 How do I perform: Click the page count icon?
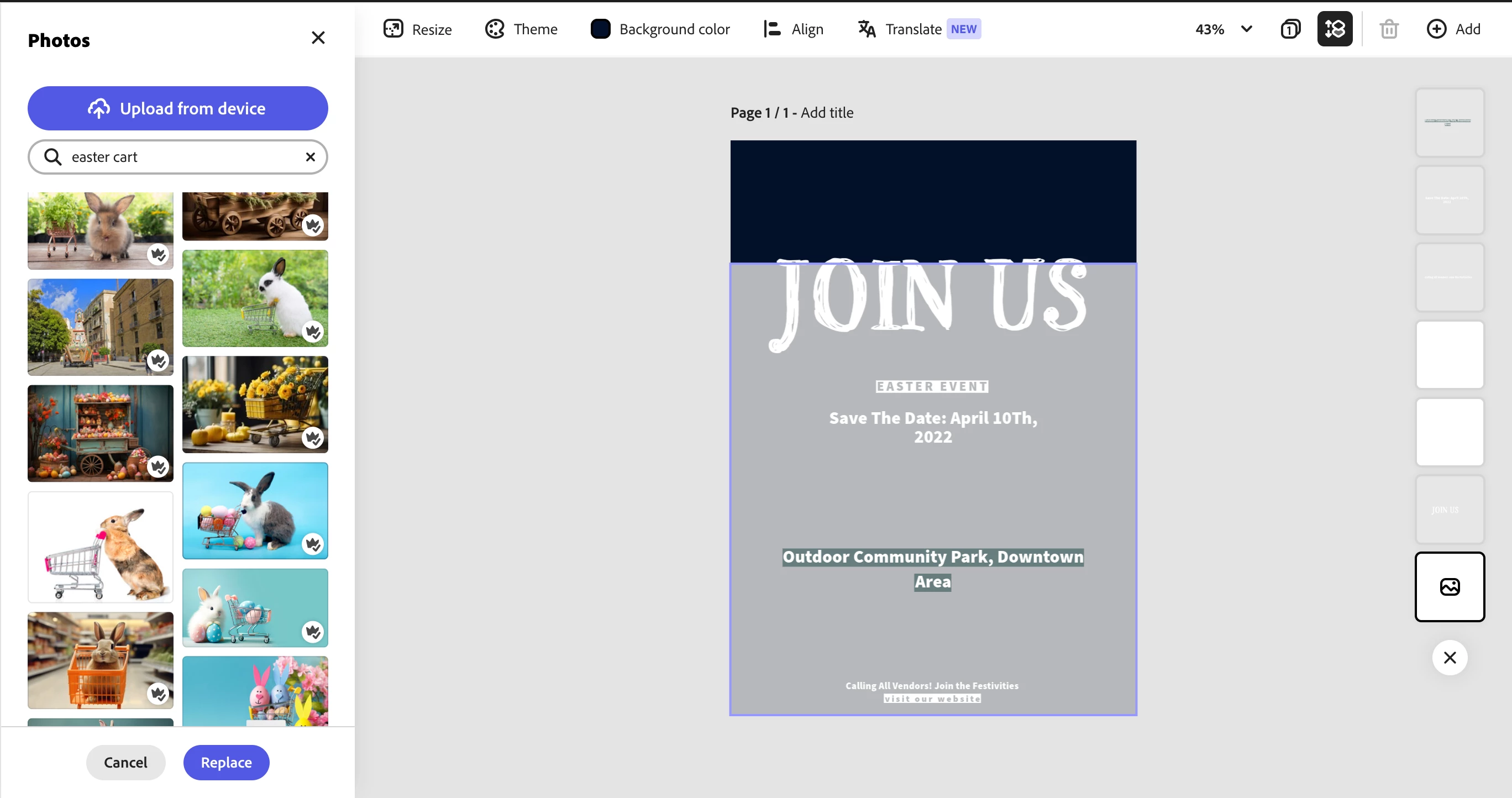pos(1290,29)
